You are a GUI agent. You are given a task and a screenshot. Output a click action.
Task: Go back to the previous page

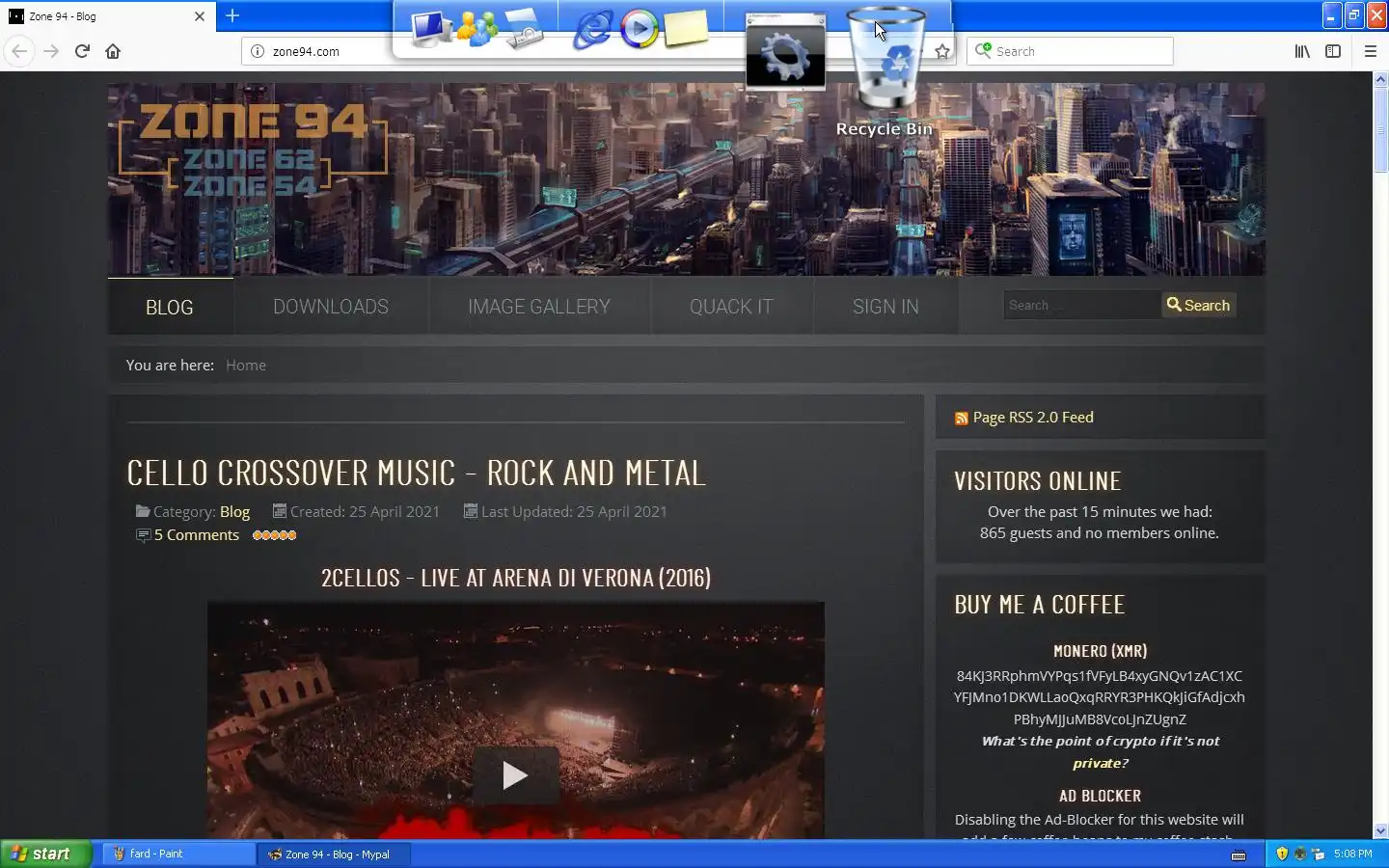[x=19, y=51]
